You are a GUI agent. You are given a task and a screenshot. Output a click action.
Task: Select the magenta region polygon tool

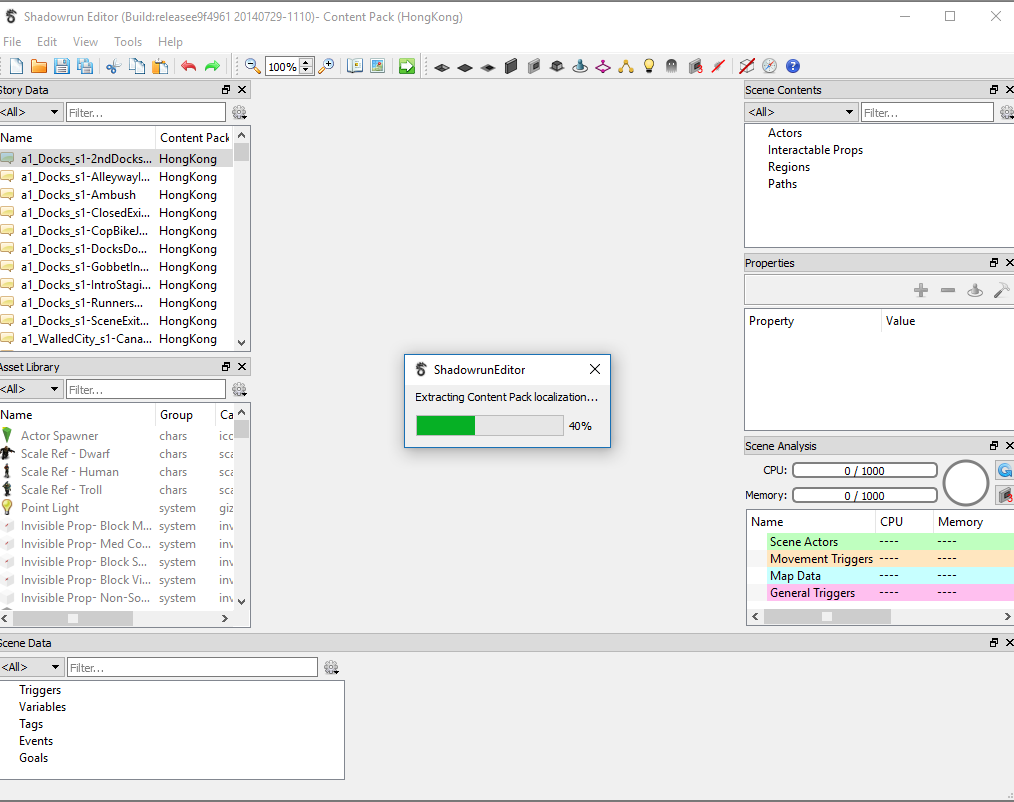[603, 66]
